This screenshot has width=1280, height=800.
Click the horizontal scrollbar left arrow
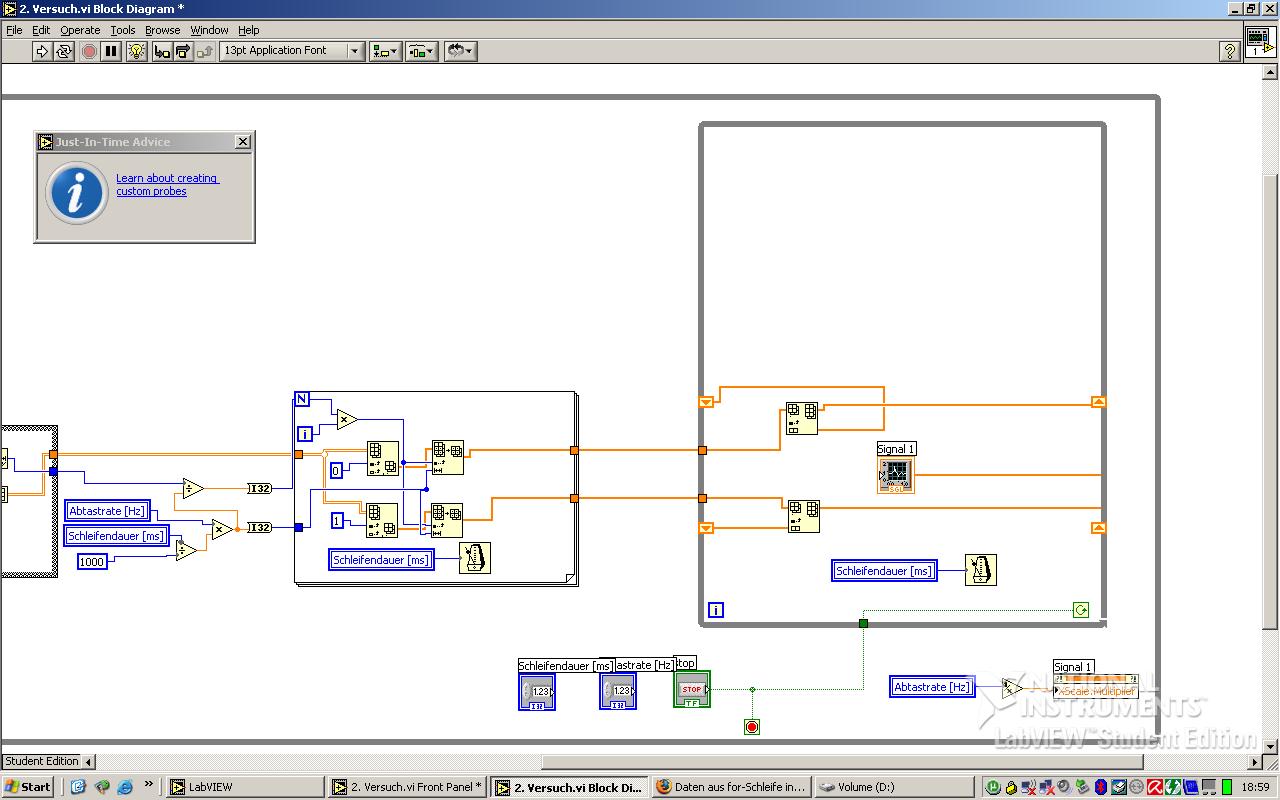(88, 762)
